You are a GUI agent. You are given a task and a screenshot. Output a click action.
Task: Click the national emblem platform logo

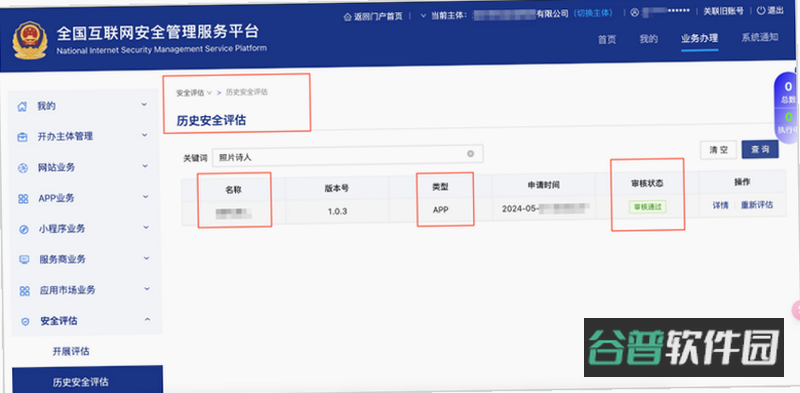click(30, 40)
